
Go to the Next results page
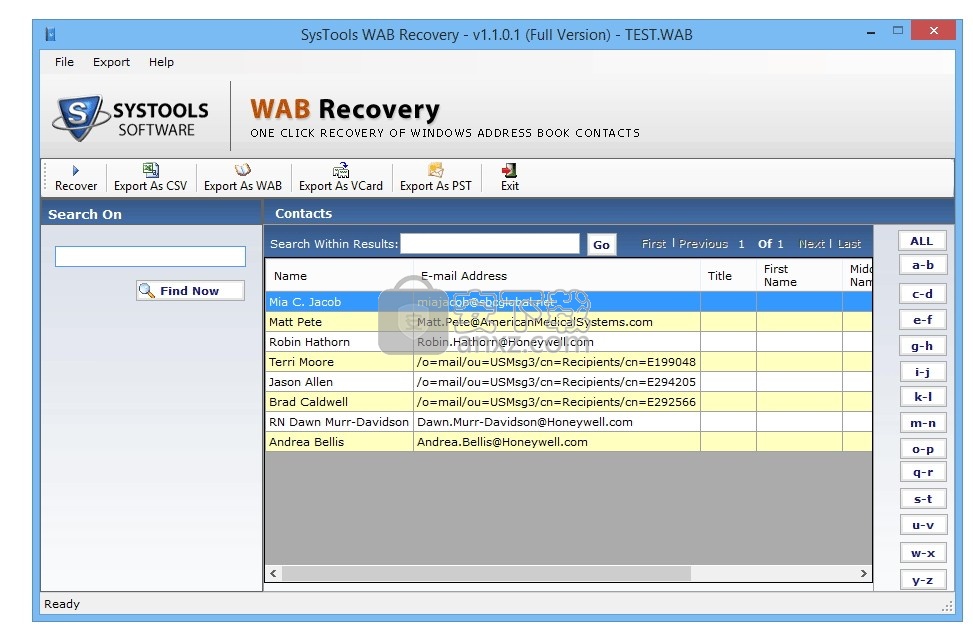812,244
